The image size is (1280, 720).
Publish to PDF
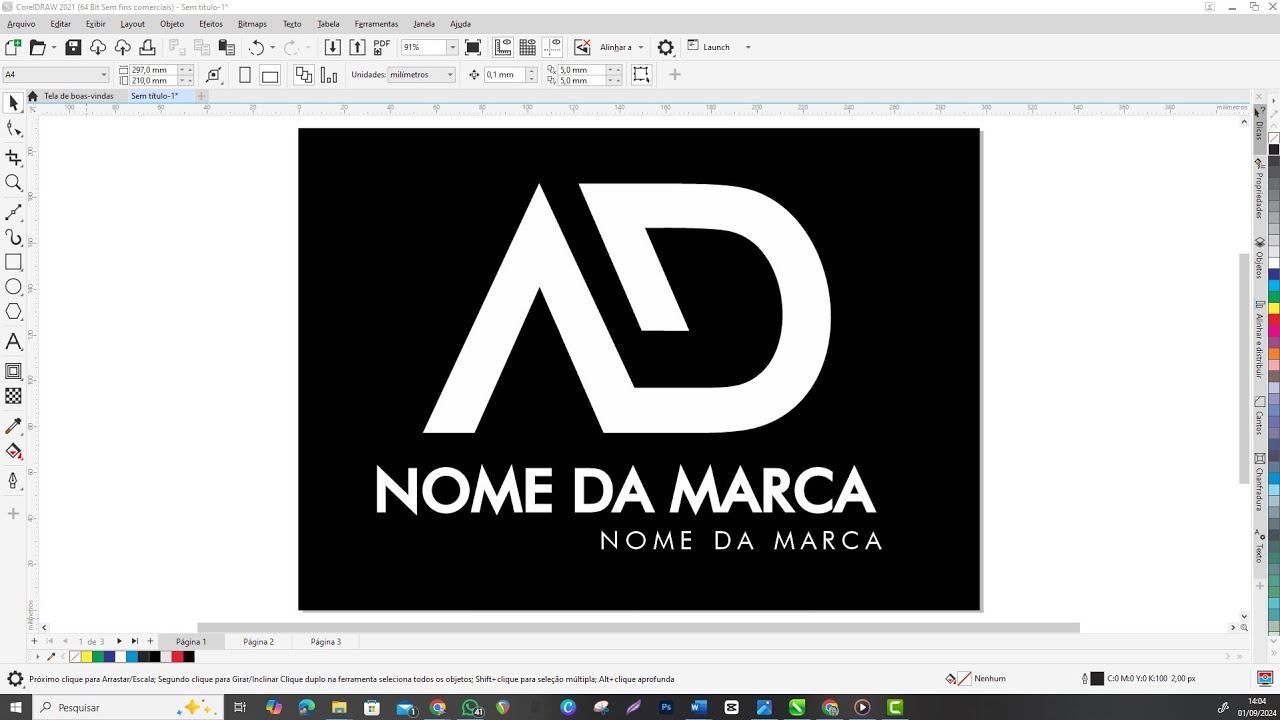382,47
